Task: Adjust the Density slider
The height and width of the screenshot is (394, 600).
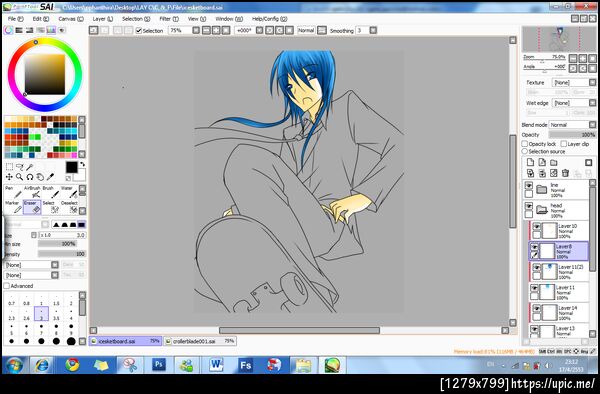Action: tap(62, 254)
